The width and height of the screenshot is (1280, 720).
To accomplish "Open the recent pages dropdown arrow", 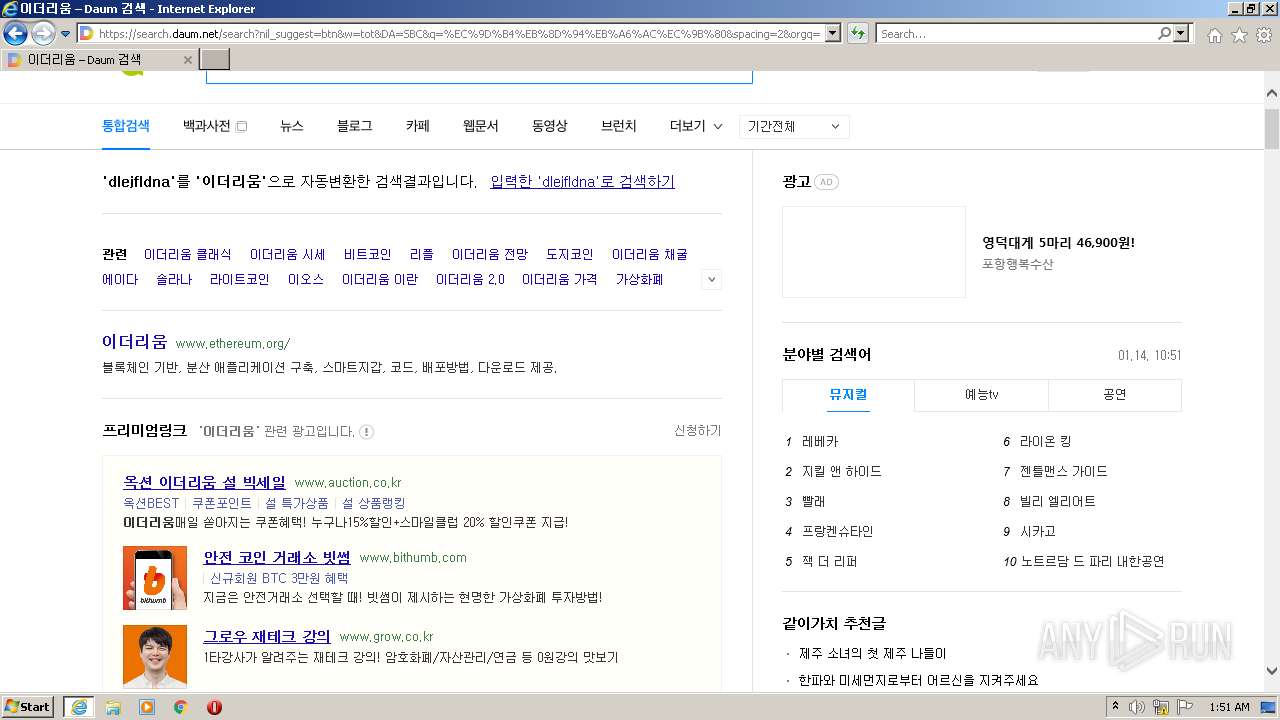I will [x=66, y=34].
